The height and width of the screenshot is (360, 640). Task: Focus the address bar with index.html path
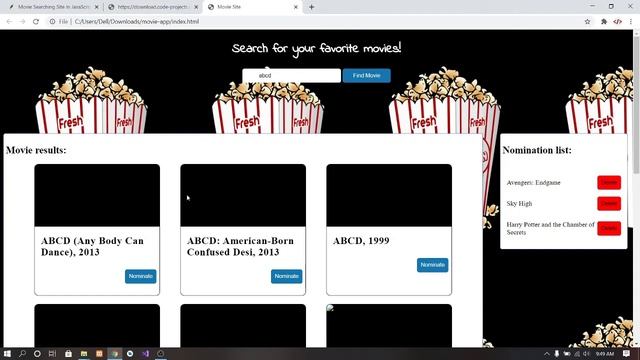[314, 22]
